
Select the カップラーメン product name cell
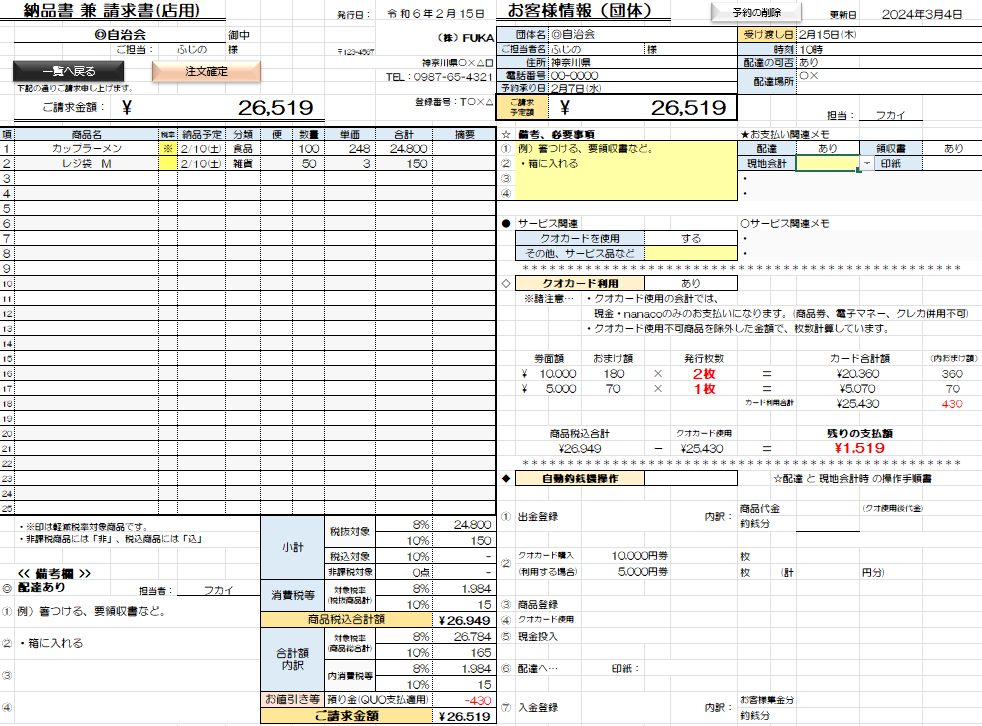[x=87, y=148]
